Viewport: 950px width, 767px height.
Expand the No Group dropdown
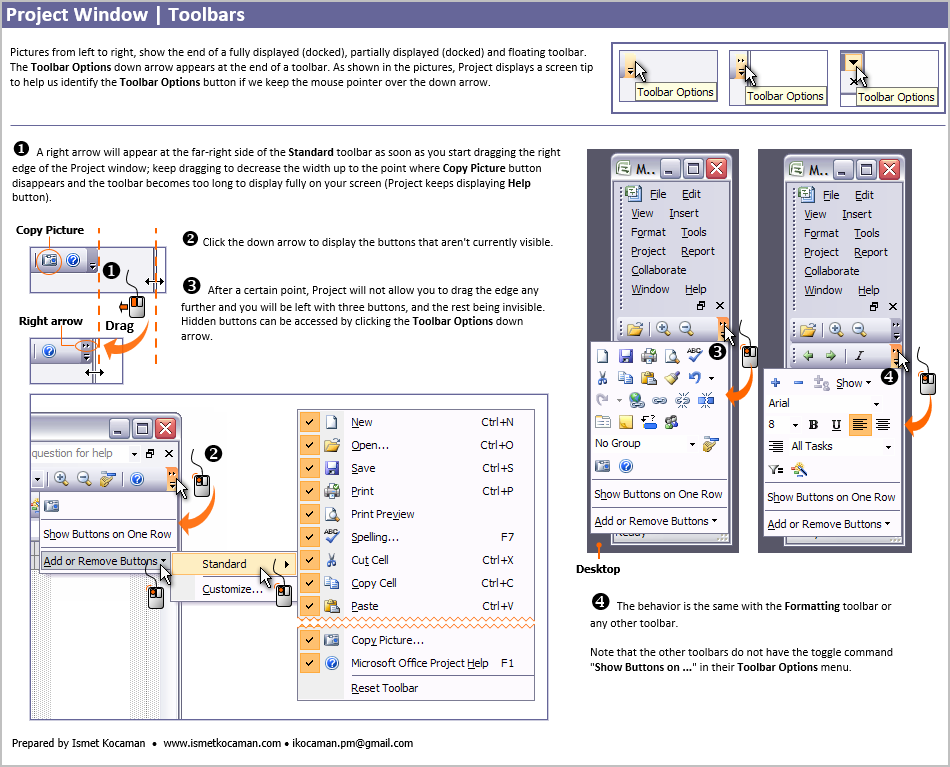(x=690, y=443)
